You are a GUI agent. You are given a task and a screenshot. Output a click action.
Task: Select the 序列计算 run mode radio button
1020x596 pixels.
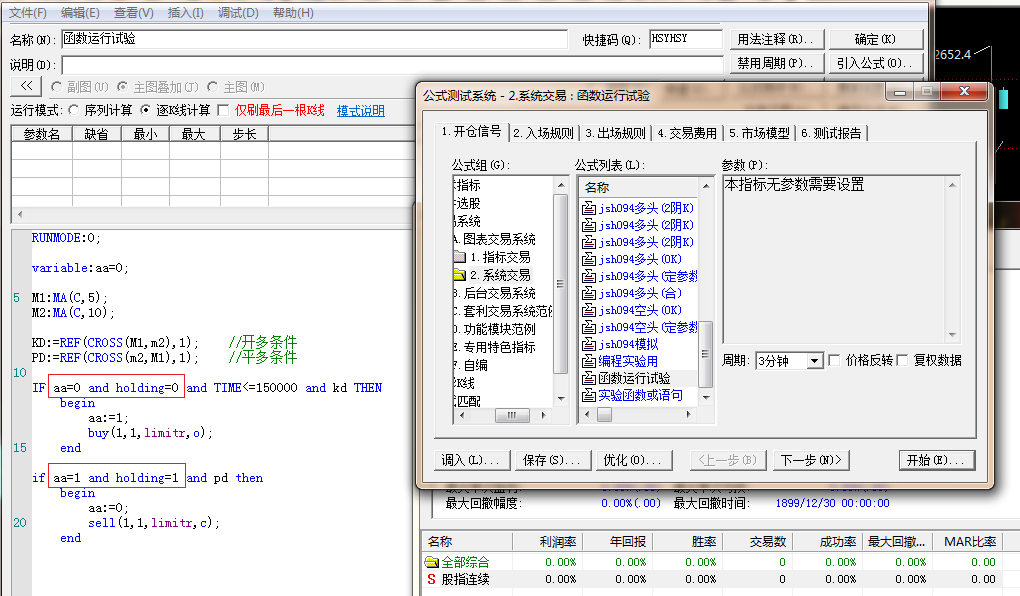point(74,110)
